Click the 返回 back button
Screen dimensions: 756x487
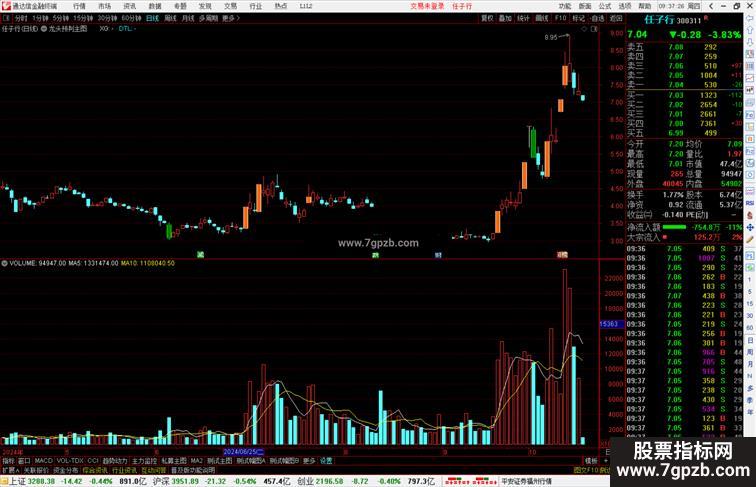coord(616,18)
